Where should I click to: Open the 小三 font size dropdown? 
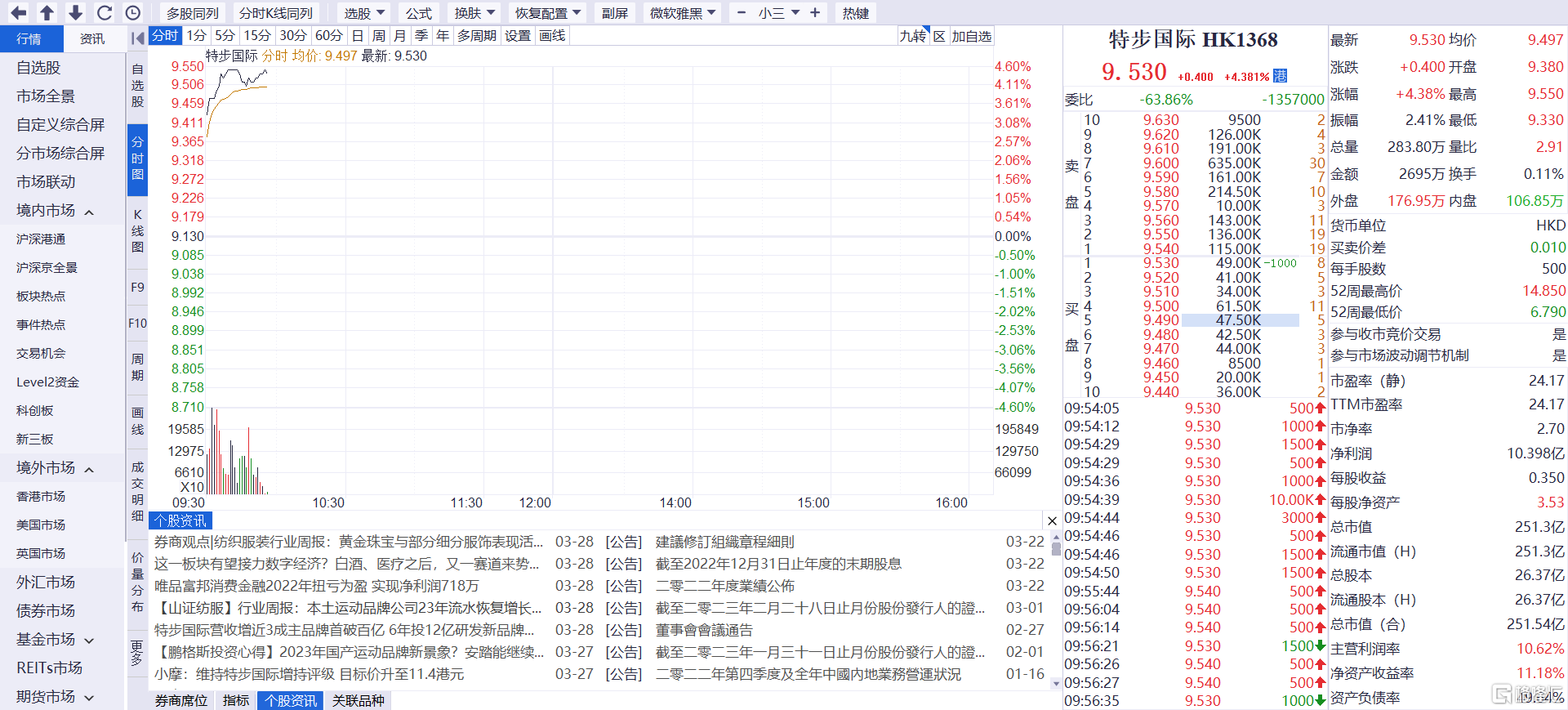[778, 13]
